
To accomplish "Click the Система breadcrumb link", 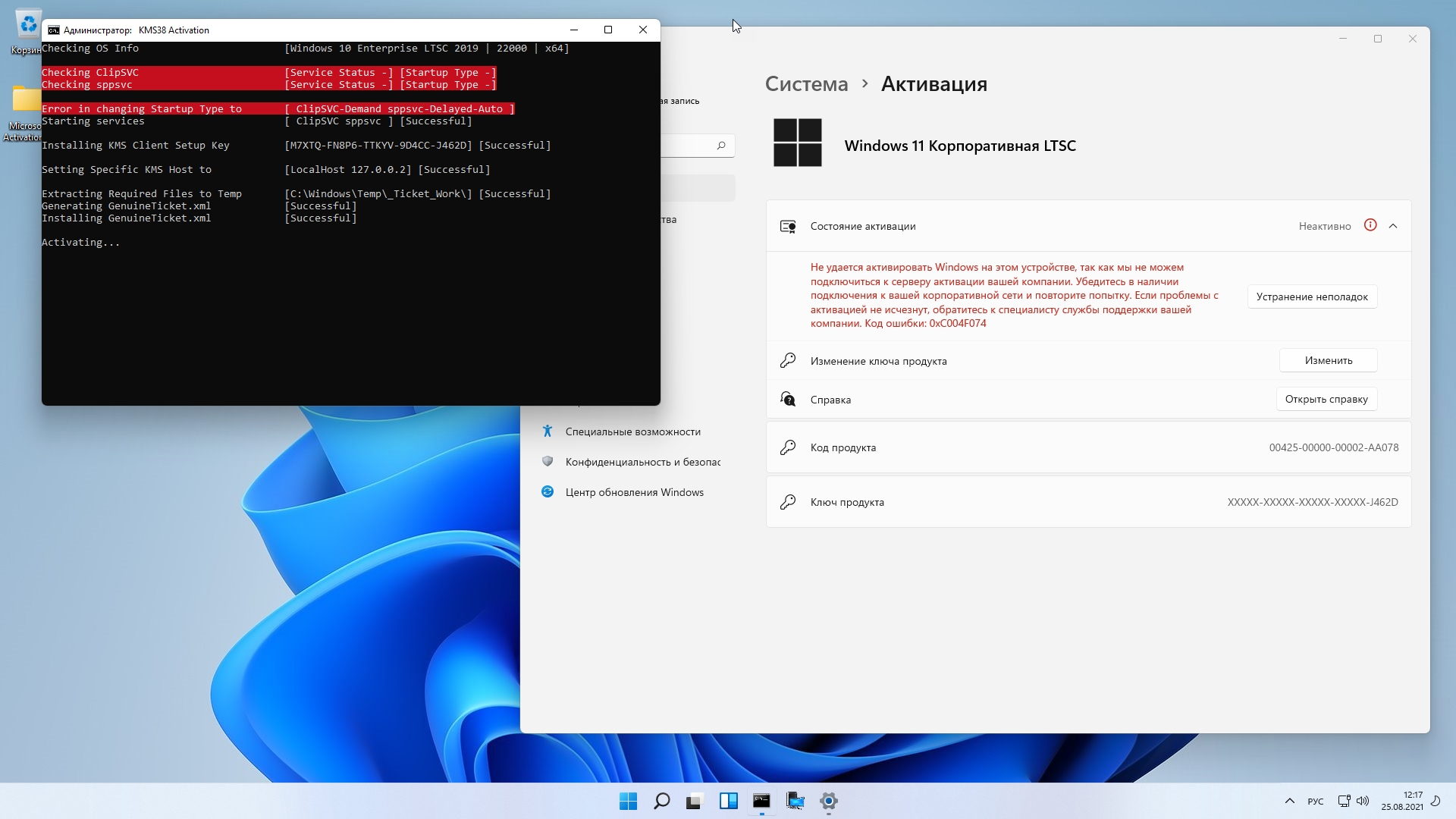I will coord(806,83).
